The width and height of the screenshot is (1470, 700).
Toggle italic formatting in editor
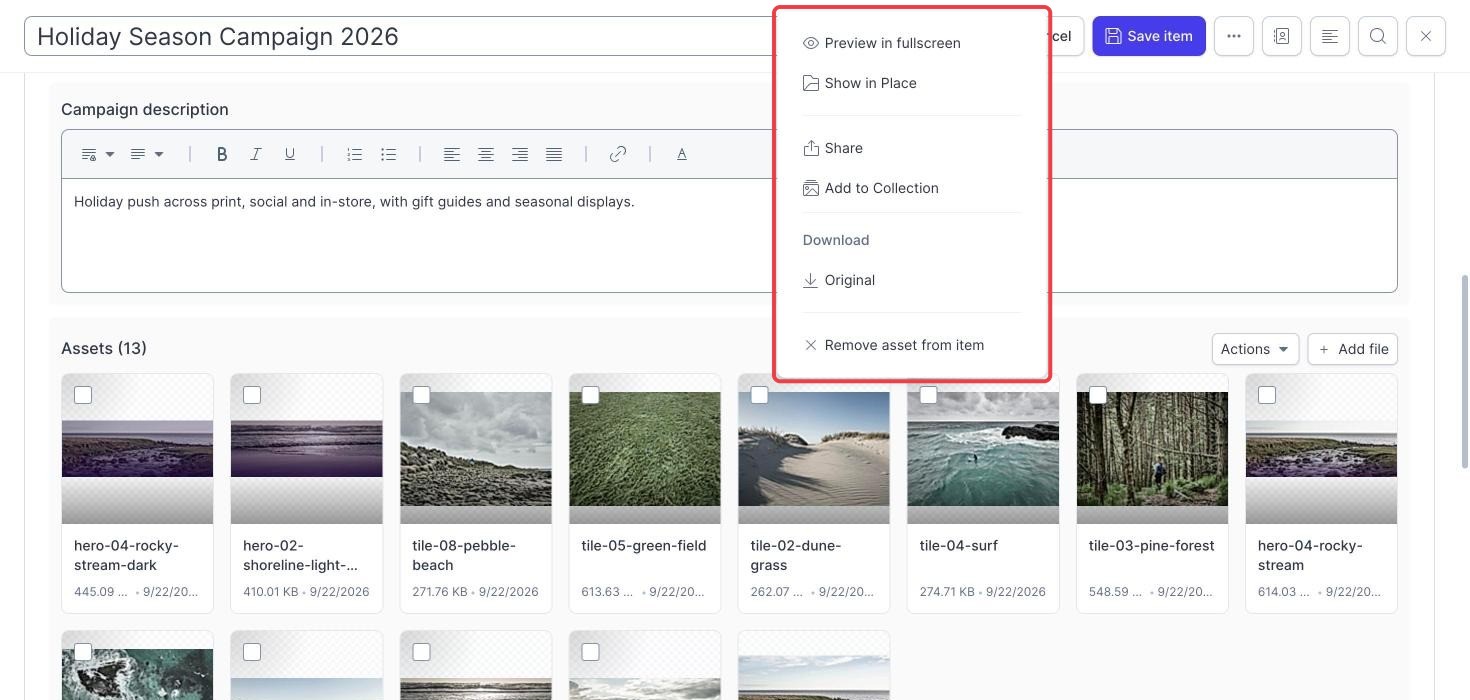pos(256,154)
